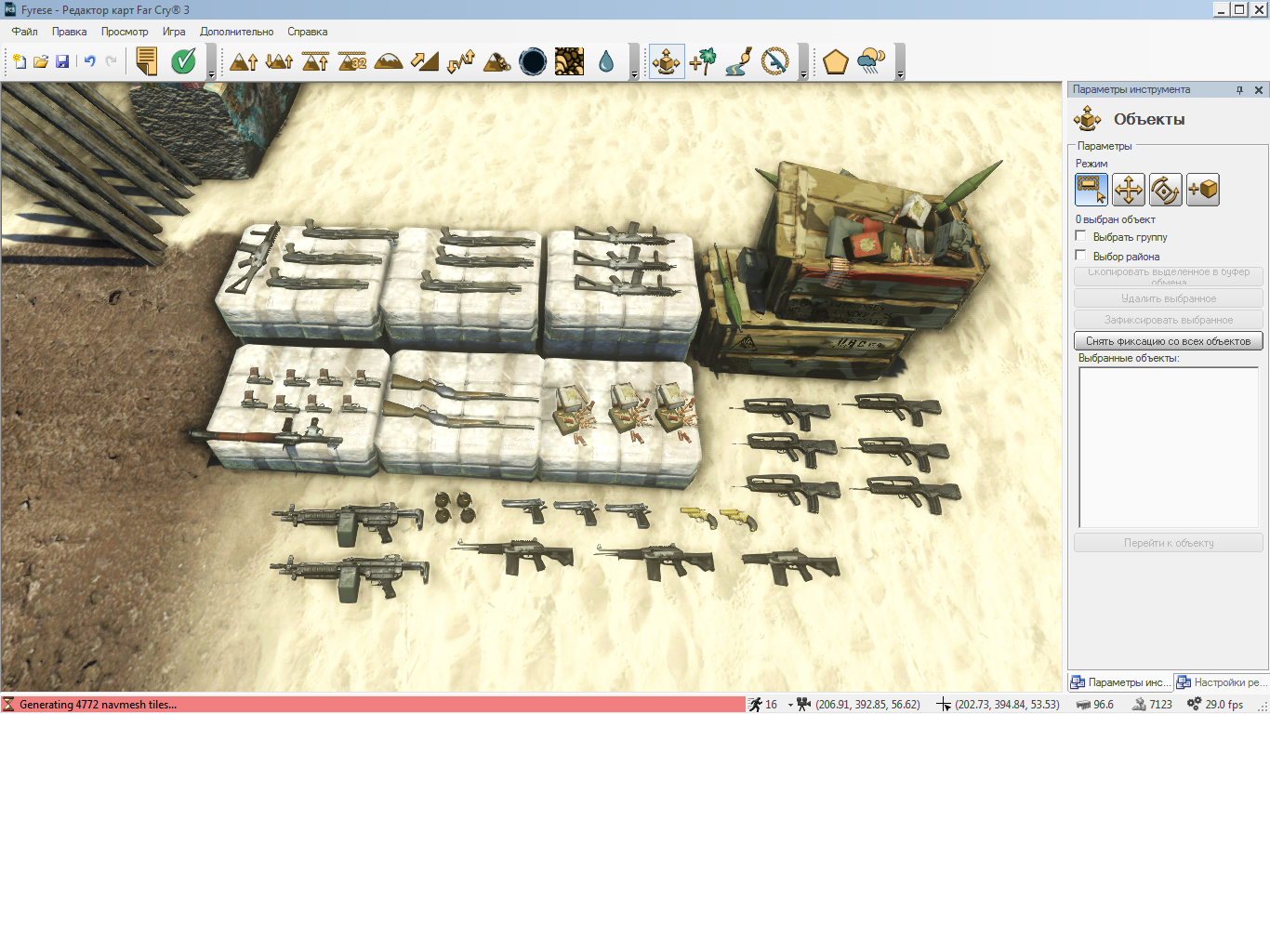The height and width of the screenshot is (952, 1270).
Task: Click Снять фиксацию со всех объектов button
Action: [x=1168, y=340]
